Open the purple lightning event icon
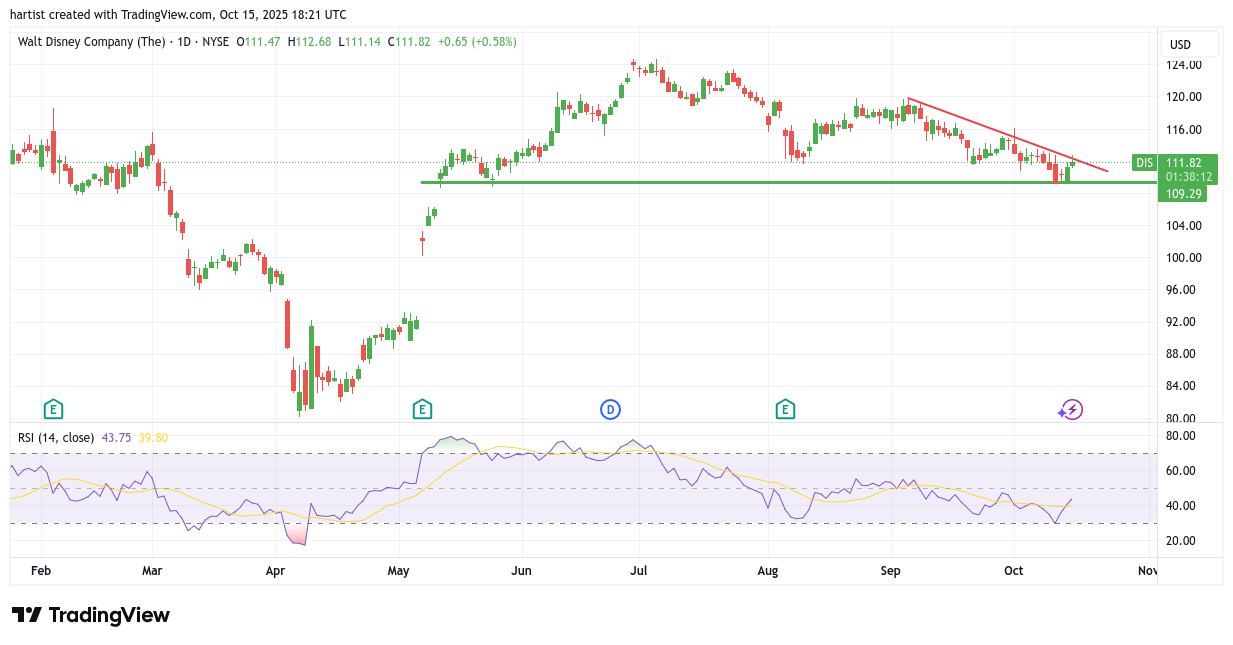The width and height of the screenshot is (1233, 645). click(x=1072, y=408)
